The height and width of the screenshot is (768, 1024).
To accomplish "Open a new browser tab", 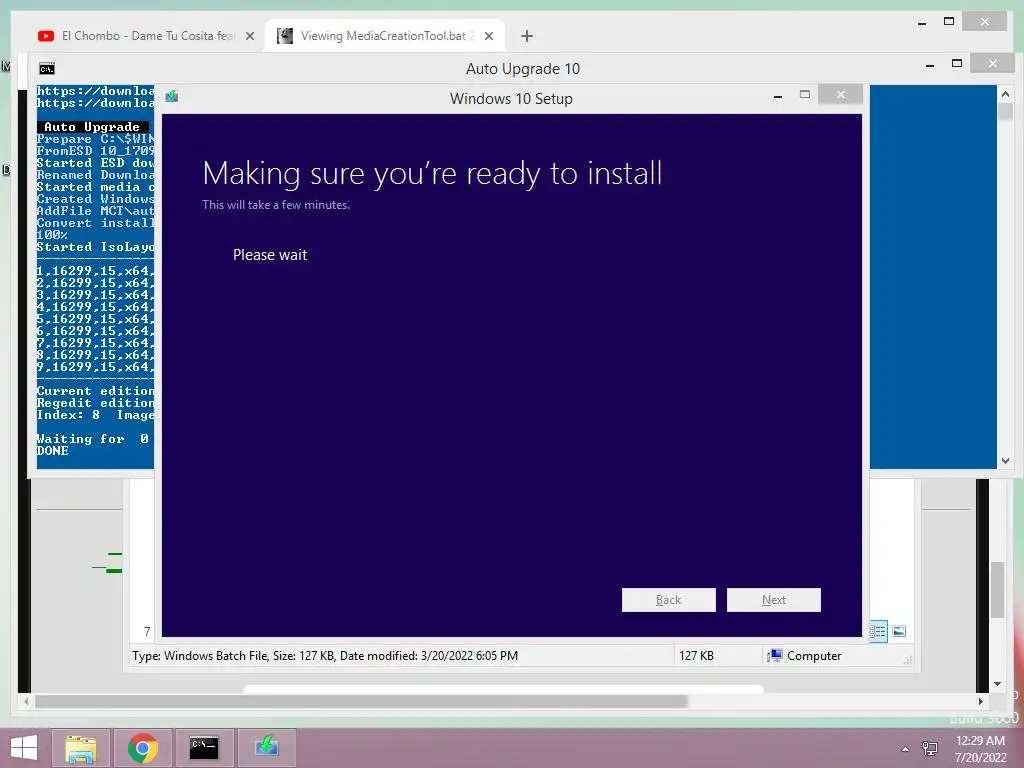I will pos(526,36).
